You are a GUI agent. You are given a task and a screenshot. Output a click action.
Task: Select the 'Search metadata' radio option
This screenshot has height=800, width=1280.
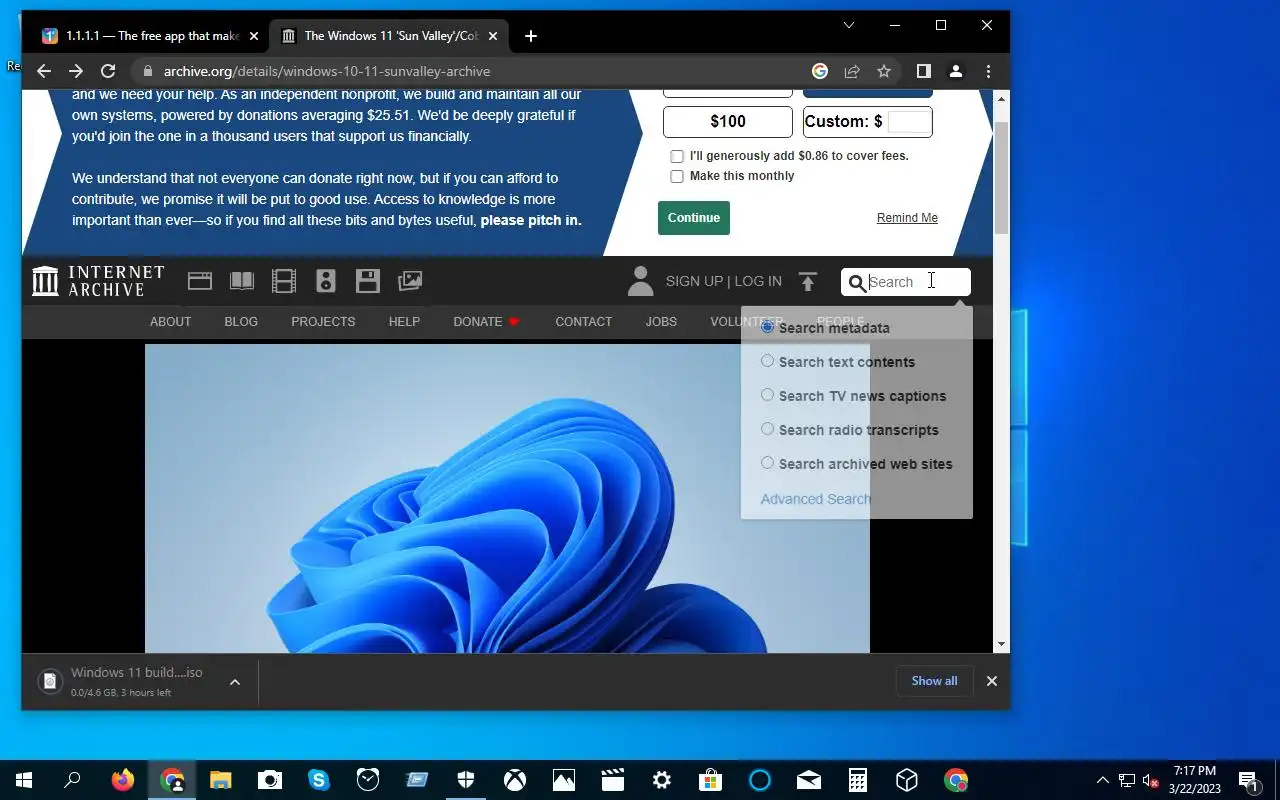point(767,327)
